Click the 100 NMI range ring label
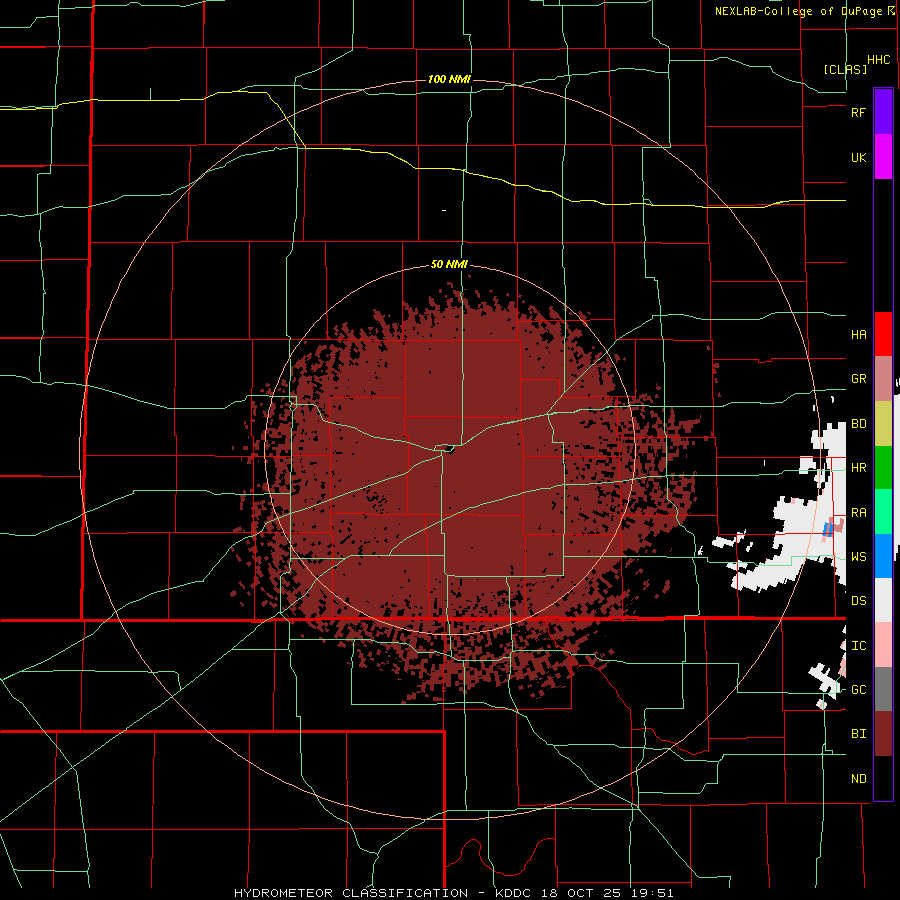Screen dimensions: 900x900 point(449,79)
